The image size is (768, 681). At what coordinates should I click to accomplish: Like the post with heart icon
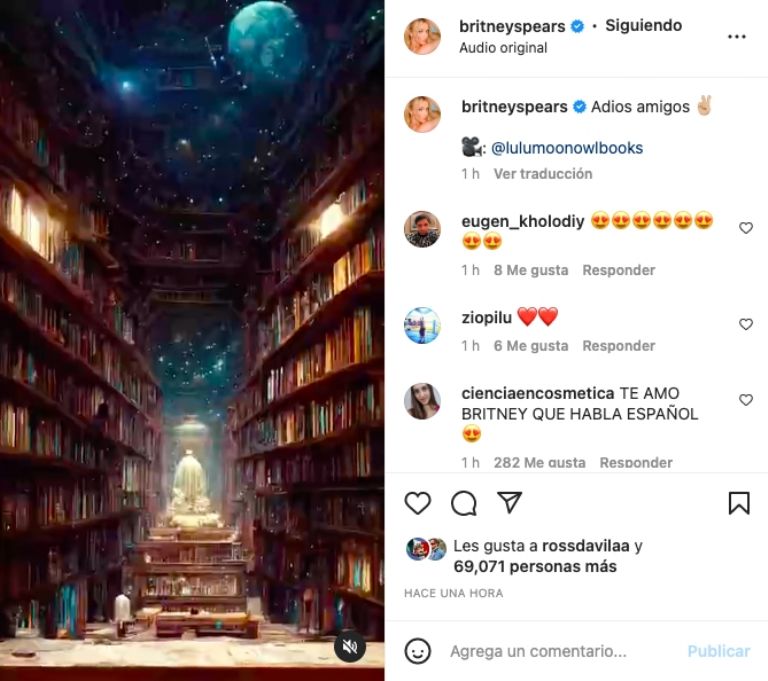417,503
